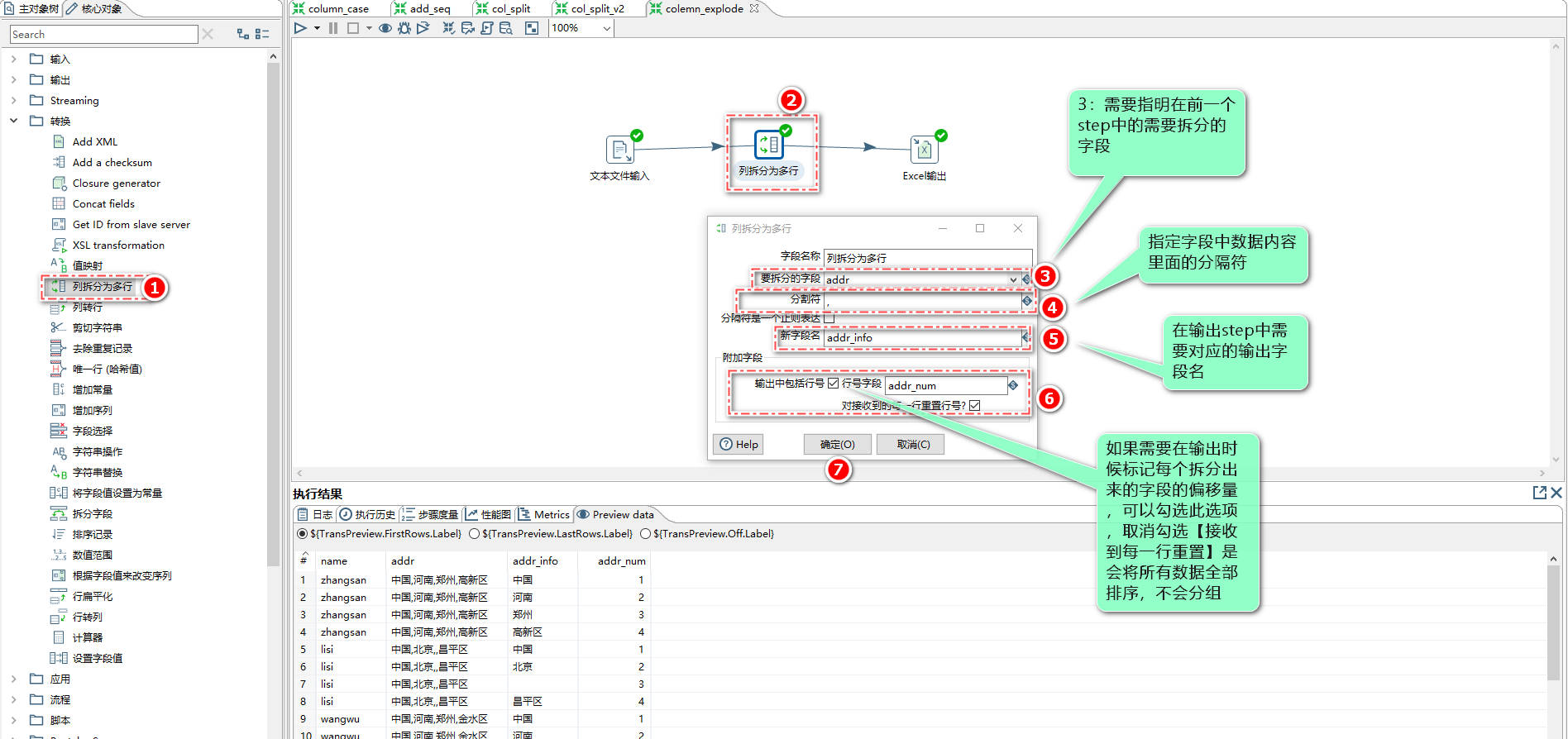Screen dimensions: 1568x739
Task: Pause the running transformation
Action: pos(333,28)
